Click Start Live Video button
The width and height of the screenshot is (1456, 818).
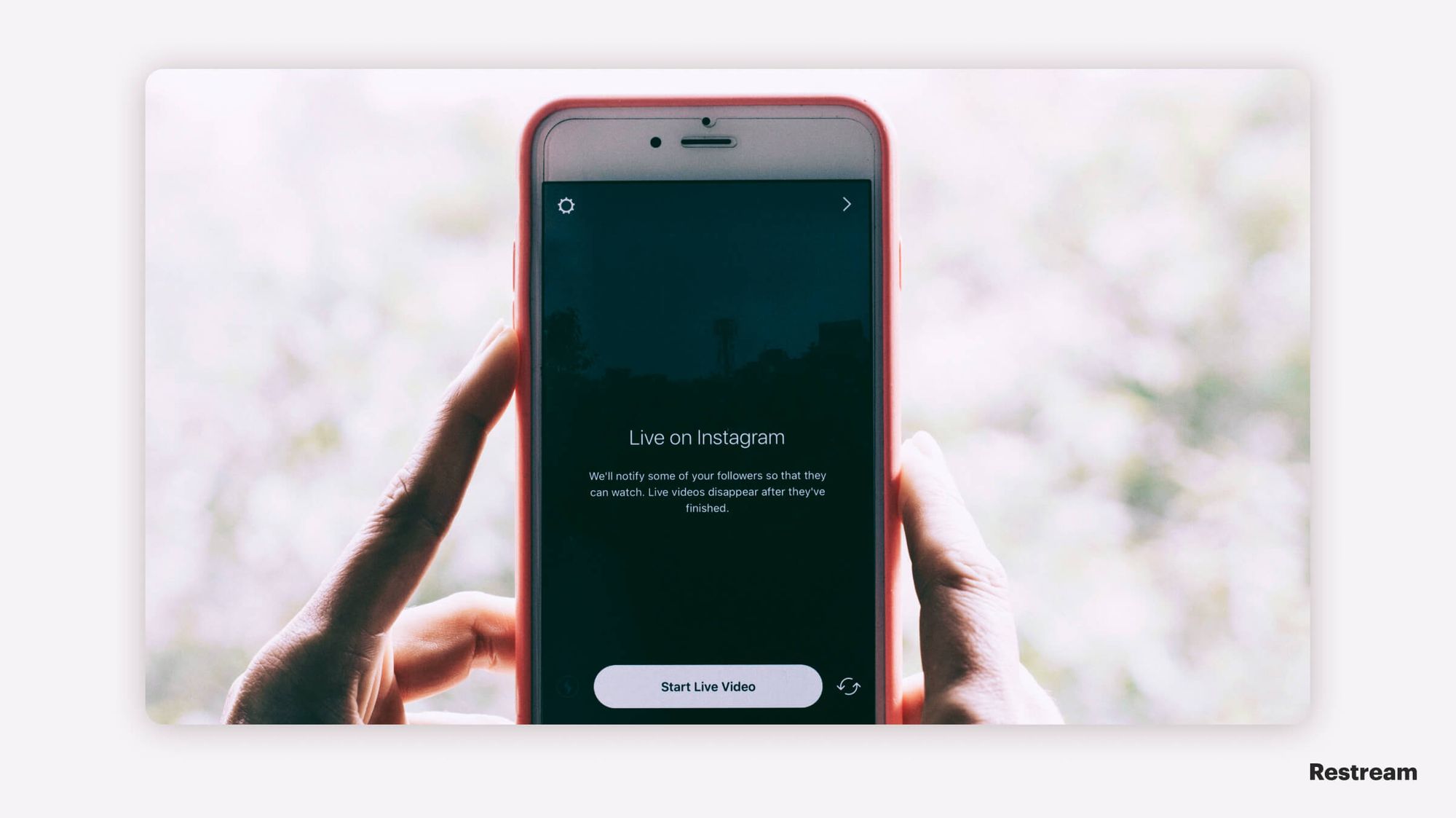click(x=708, y=686)
